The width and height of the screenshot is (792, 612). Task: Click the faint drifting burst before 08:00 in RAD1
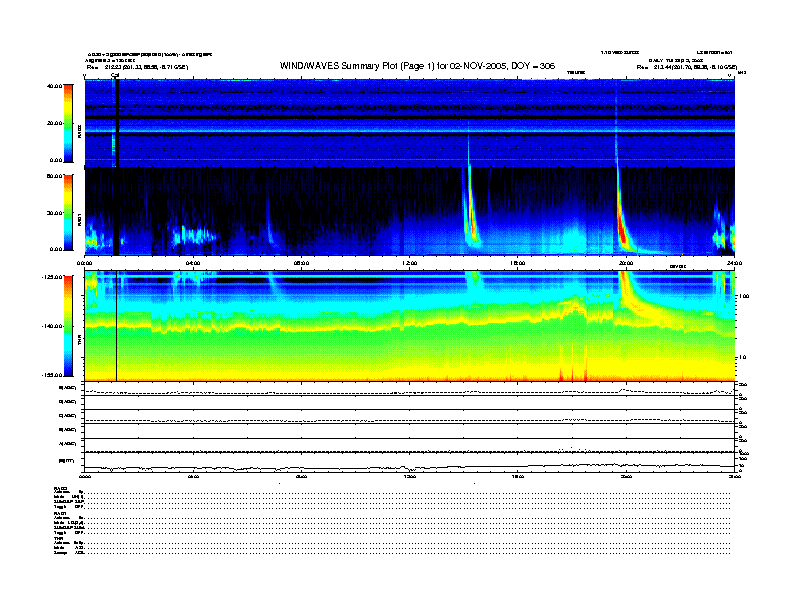[270, 225]
